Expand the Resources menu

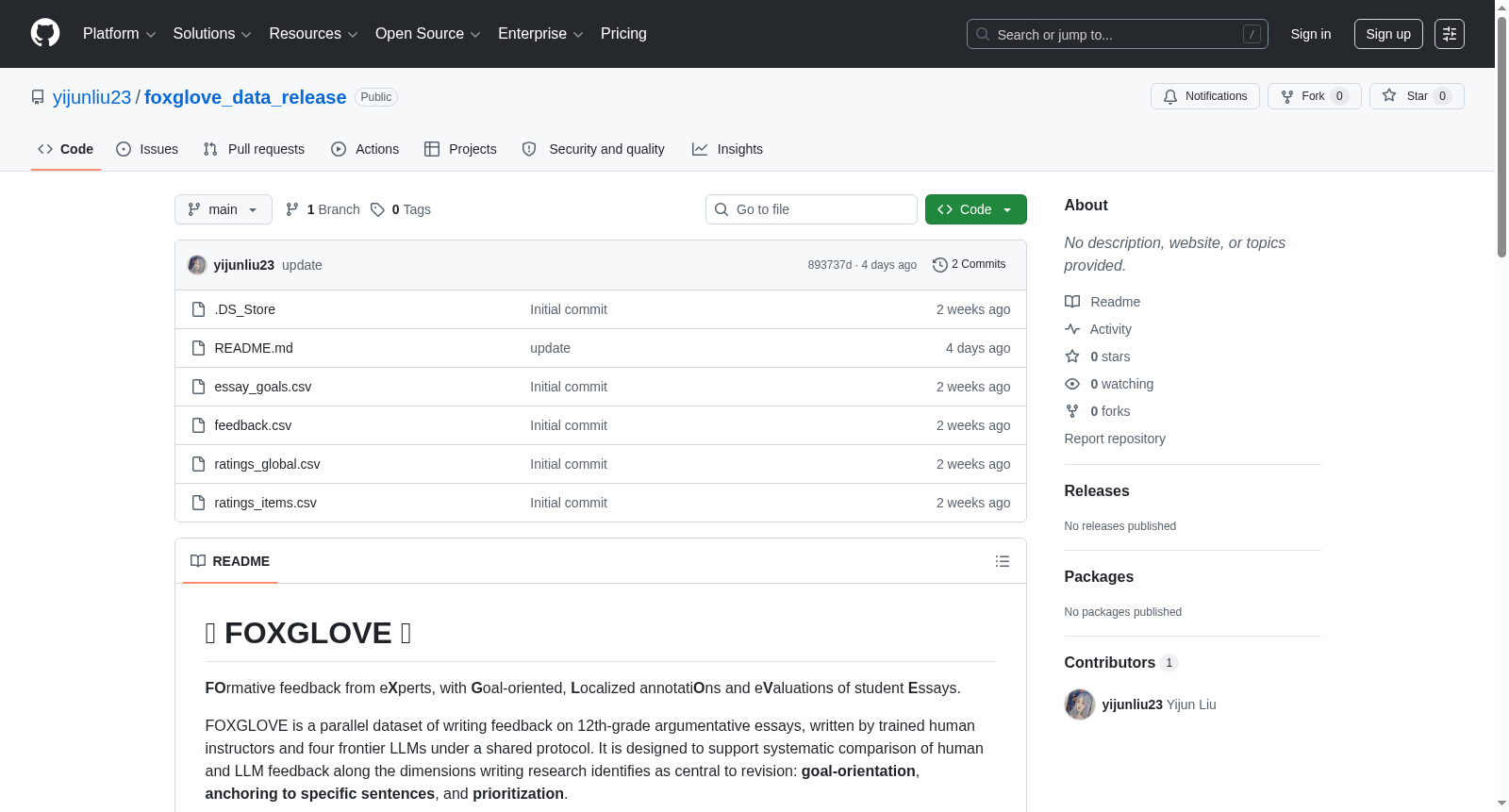(313, 34)
